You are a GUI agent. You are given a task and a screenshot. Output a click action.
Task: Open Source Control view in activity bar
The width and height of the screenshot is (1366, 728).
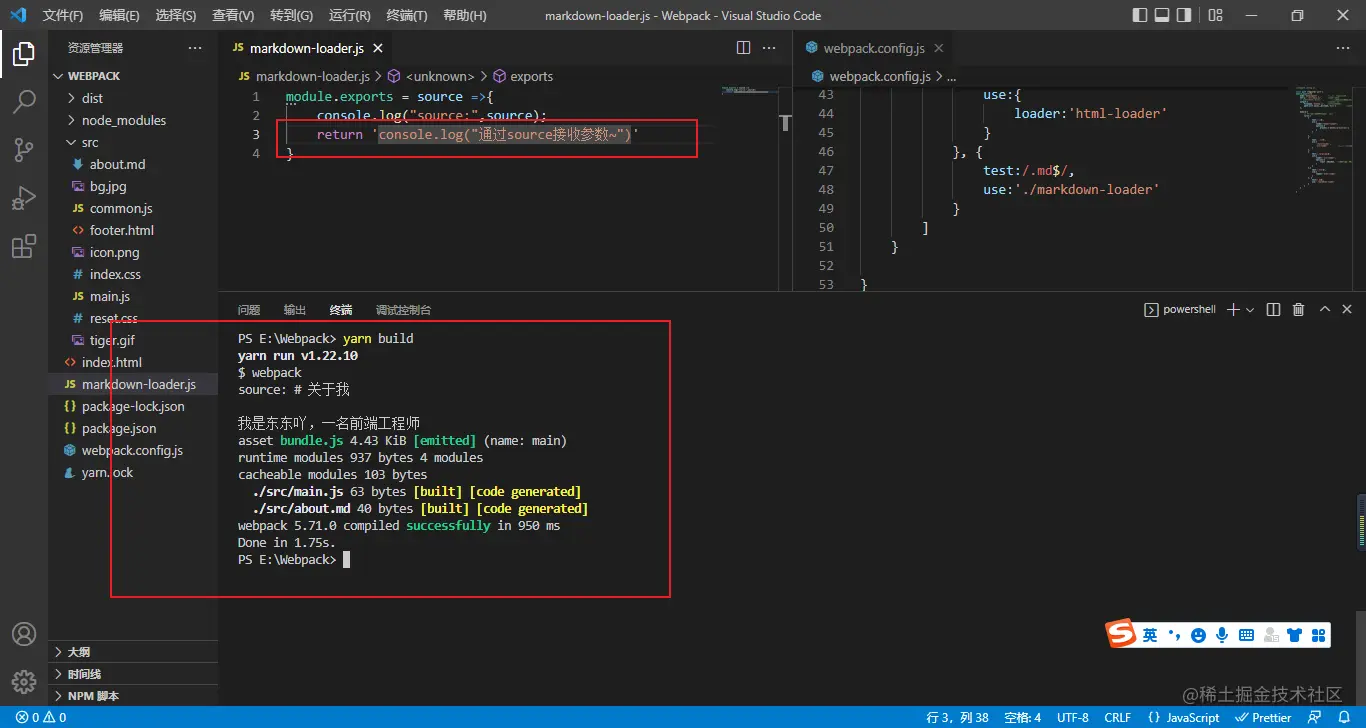click(x=24, y=150)
